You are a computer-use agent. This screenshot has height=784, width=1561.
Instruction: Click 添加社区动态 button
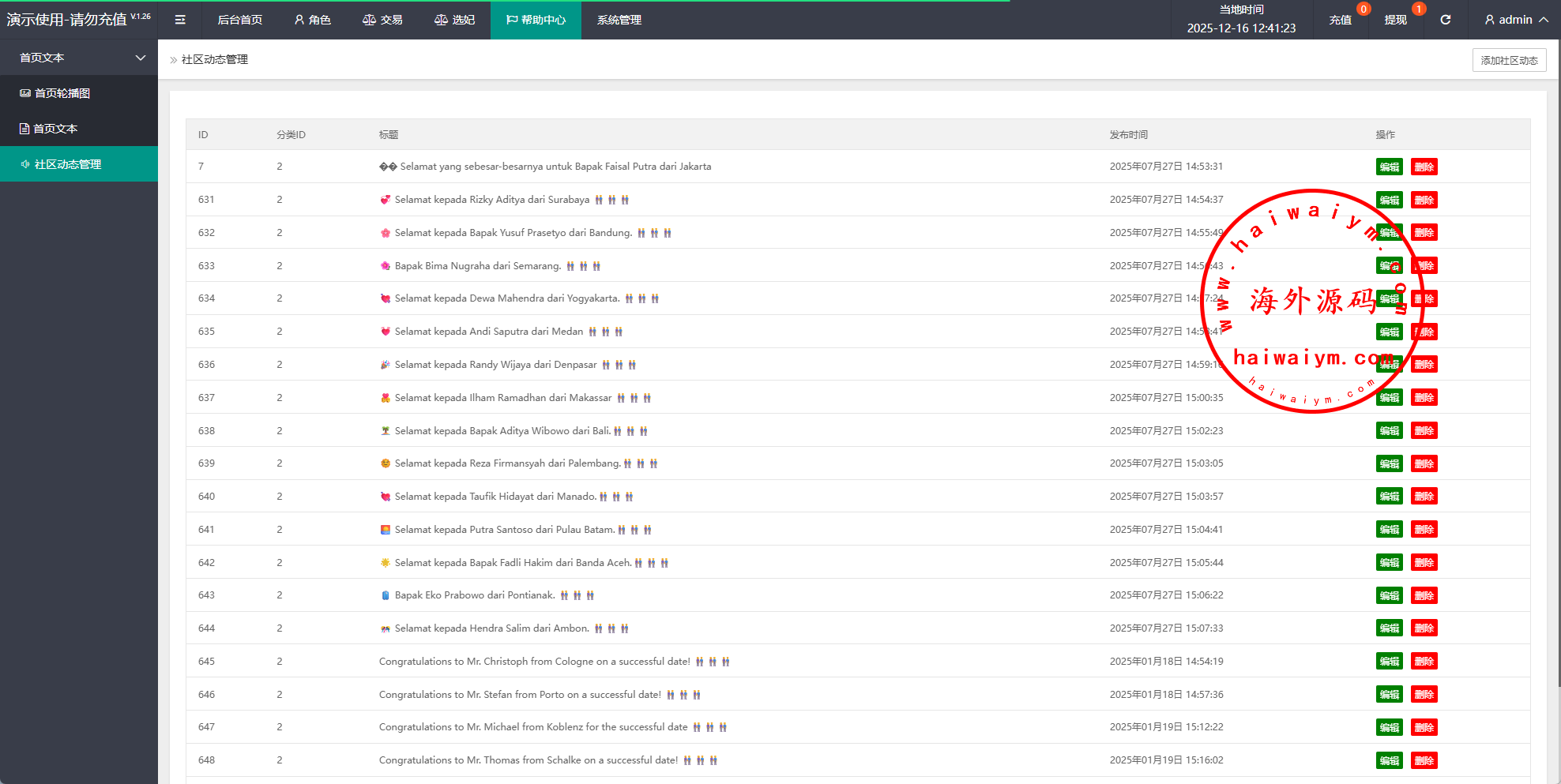1508,60
